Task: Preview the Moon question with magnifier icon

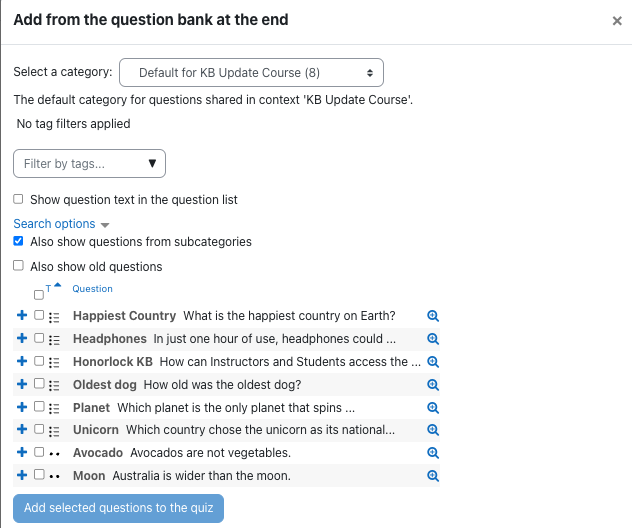Action: coord(433,476)
